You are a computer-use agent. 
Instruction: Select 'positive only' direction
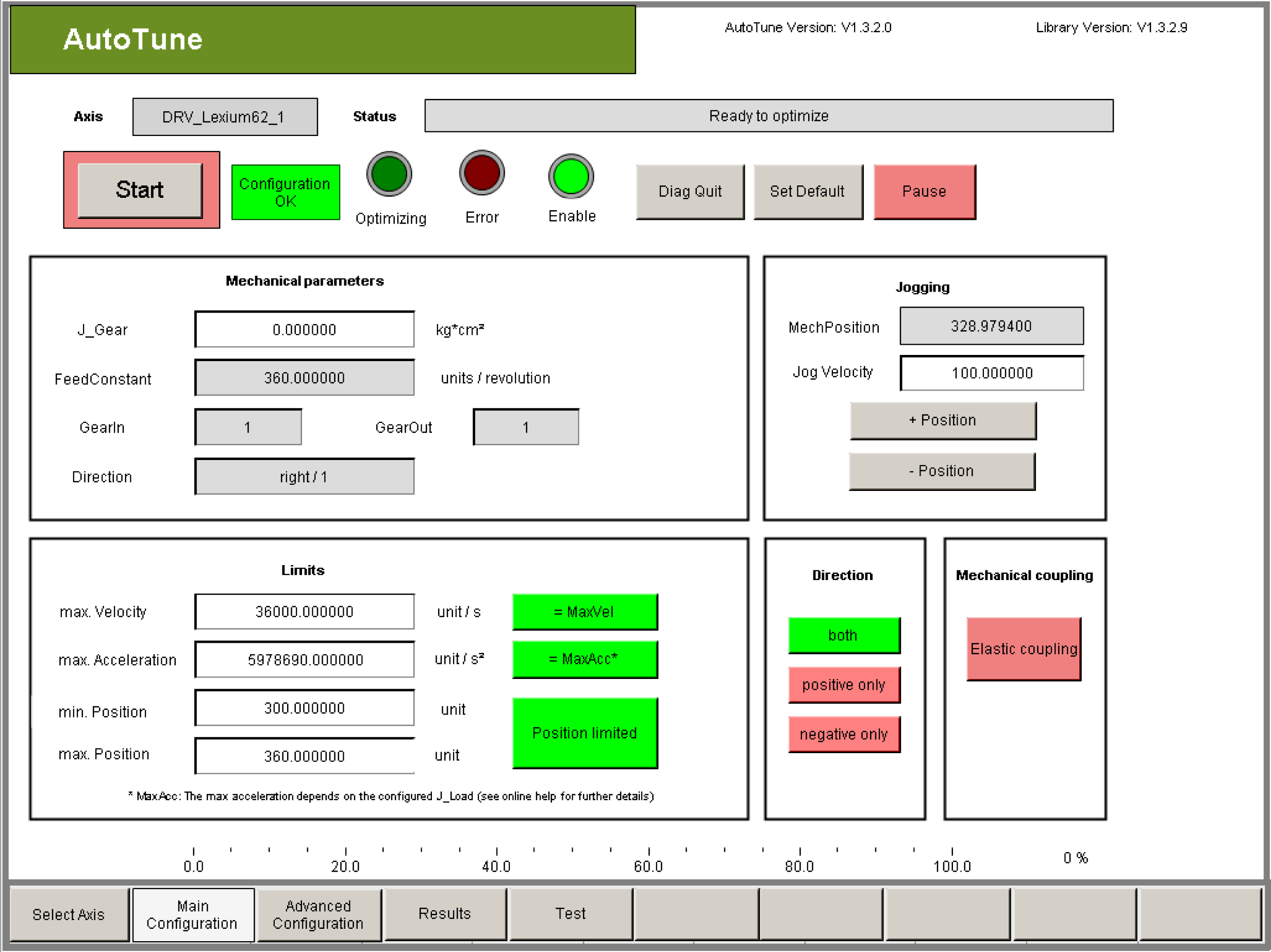click(x=844, y=685)
